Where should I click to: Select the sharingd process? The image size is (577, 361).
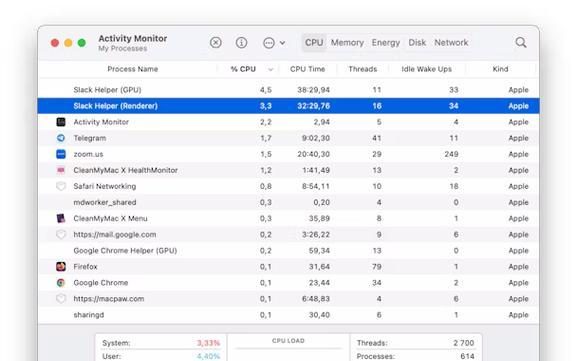(89, 315)
